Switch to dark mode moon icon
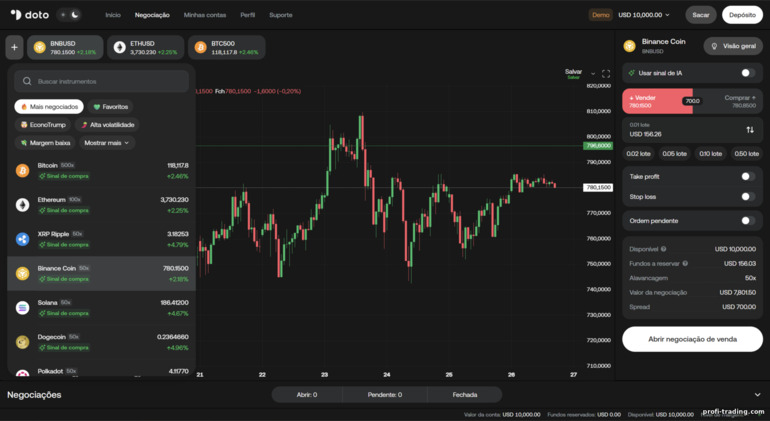The image size is (770, 421). point(75,15)
